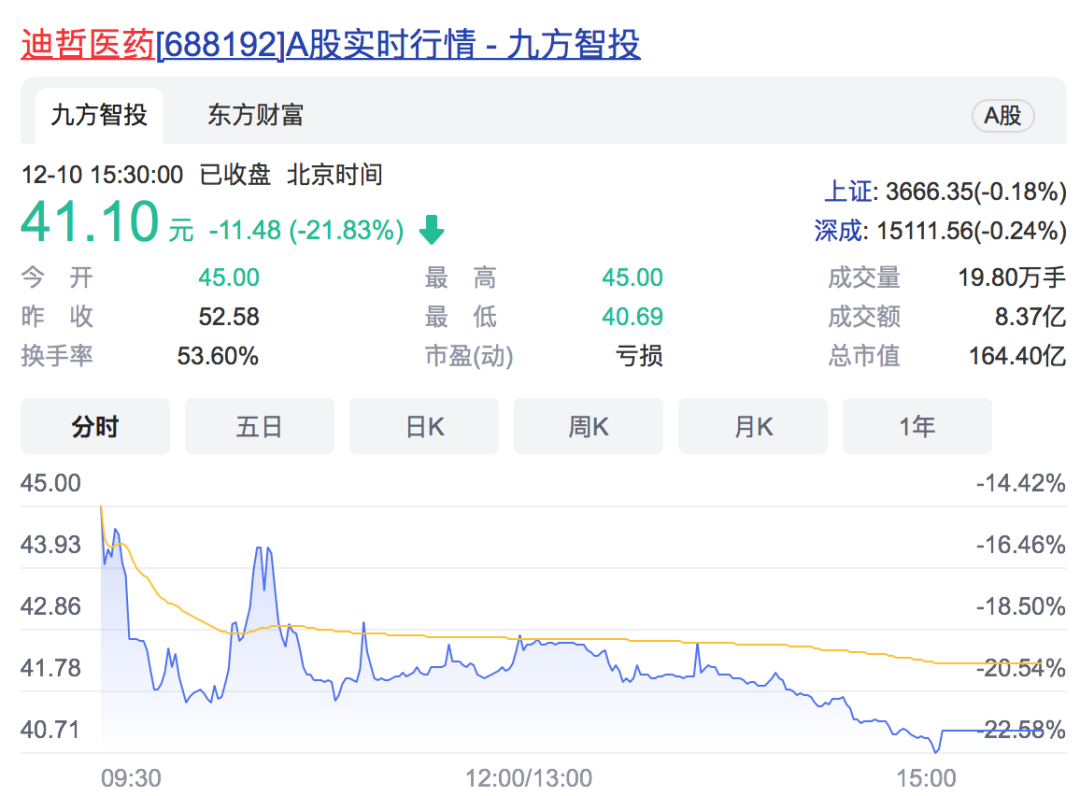Click the A股 market badge
This screenshot has width=1080, height=796.
(1003, 115)
